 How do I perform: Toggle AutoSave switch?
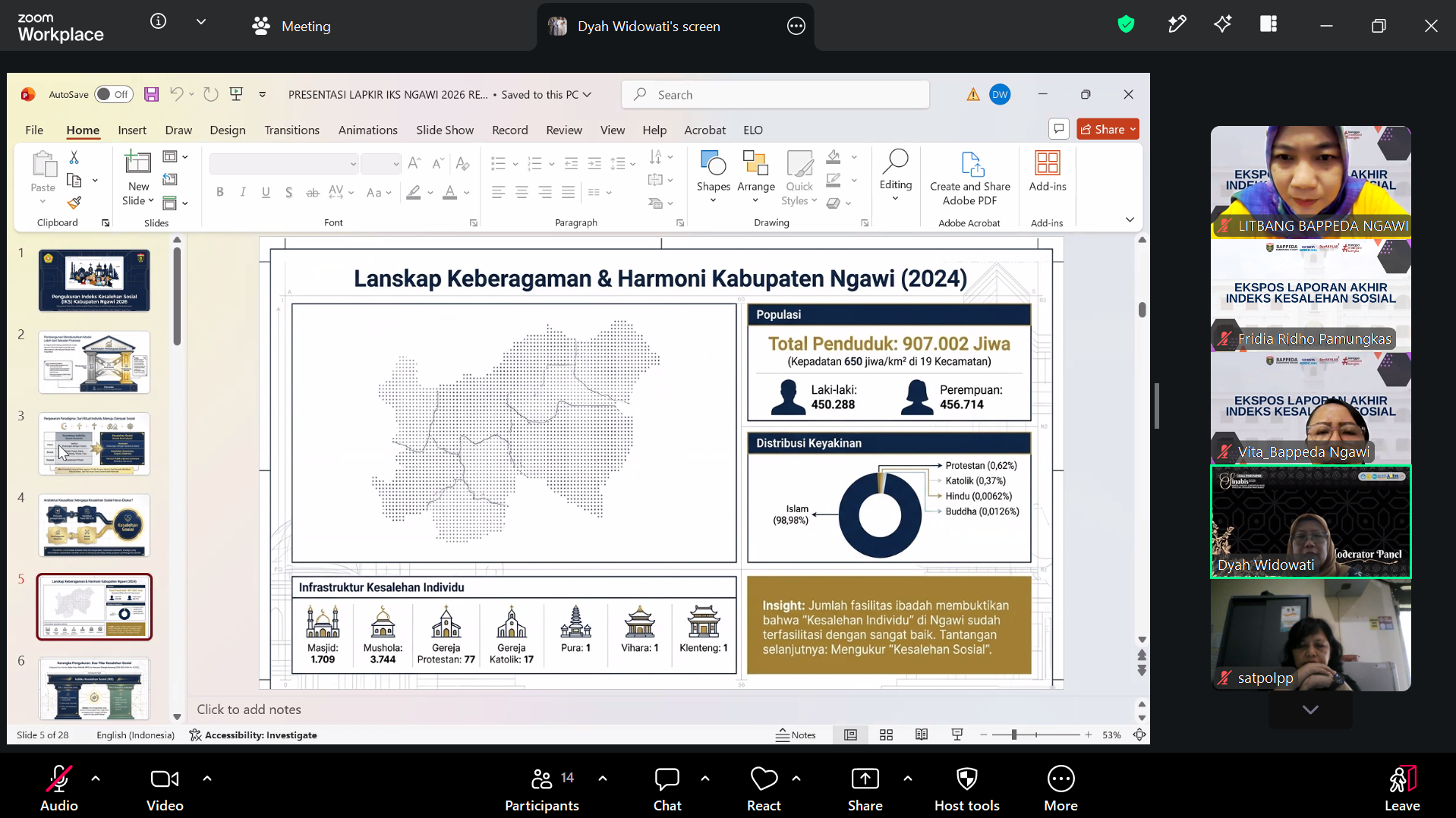point(114,95)
